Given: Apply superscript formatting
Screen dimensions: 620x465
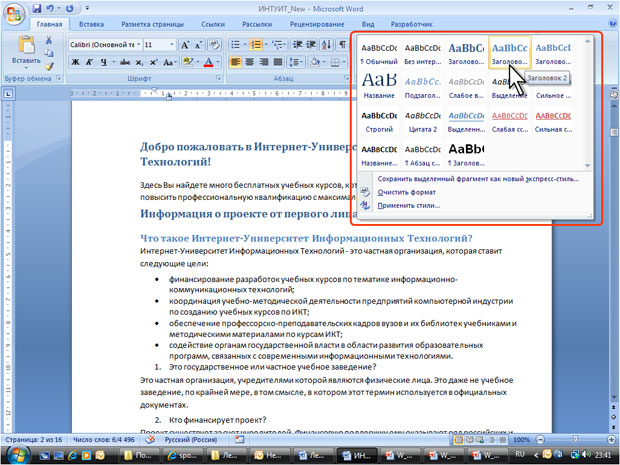Looking at the screenshot, I should (153, 62).
